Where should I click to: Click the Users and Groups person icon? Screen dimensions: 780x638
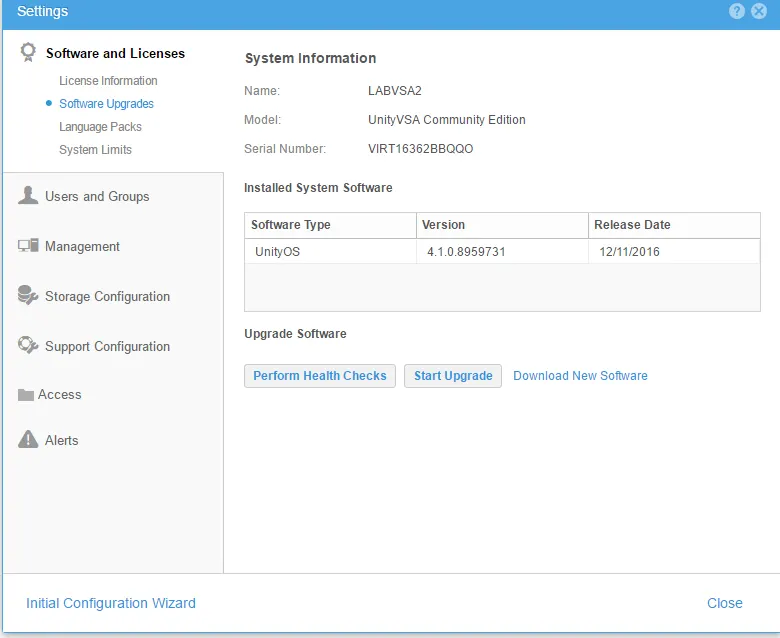(28, 195)
